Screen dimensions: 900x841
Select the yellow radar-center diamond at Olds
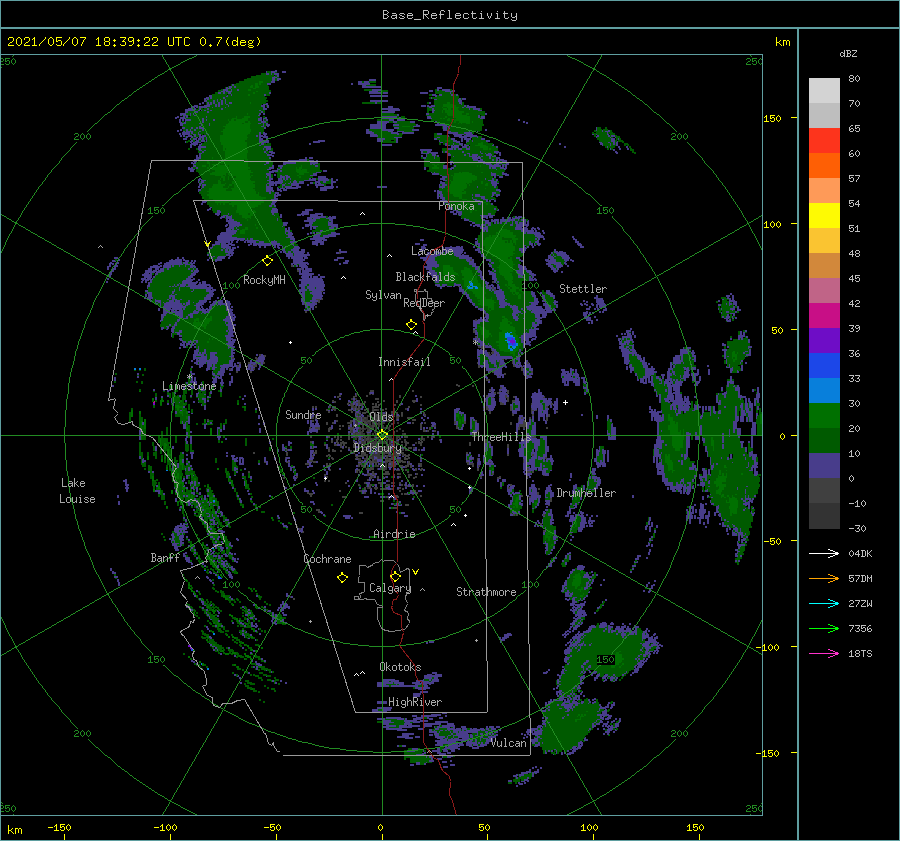point(382,435)
